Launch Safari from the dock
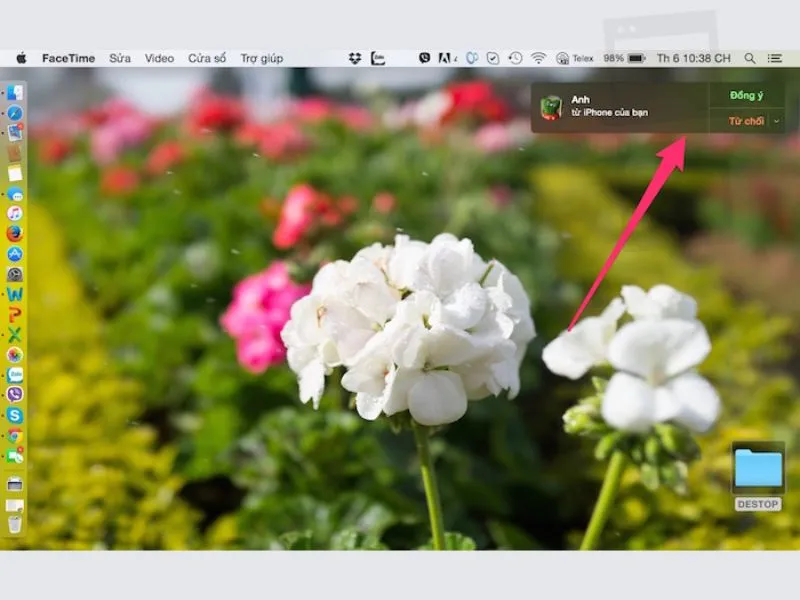Viewport: 800px width, 600px height. click(15, 113)
